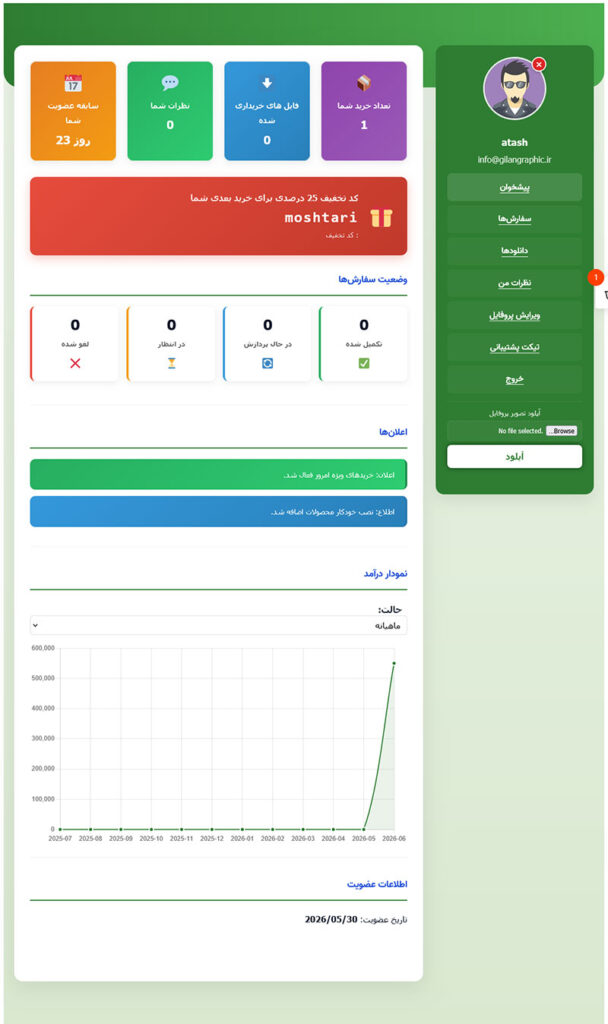This screenshot has width=608, height=1024.
Task: Click the hourglass icon under در انتظار
Action: click(x=171, y=363)
